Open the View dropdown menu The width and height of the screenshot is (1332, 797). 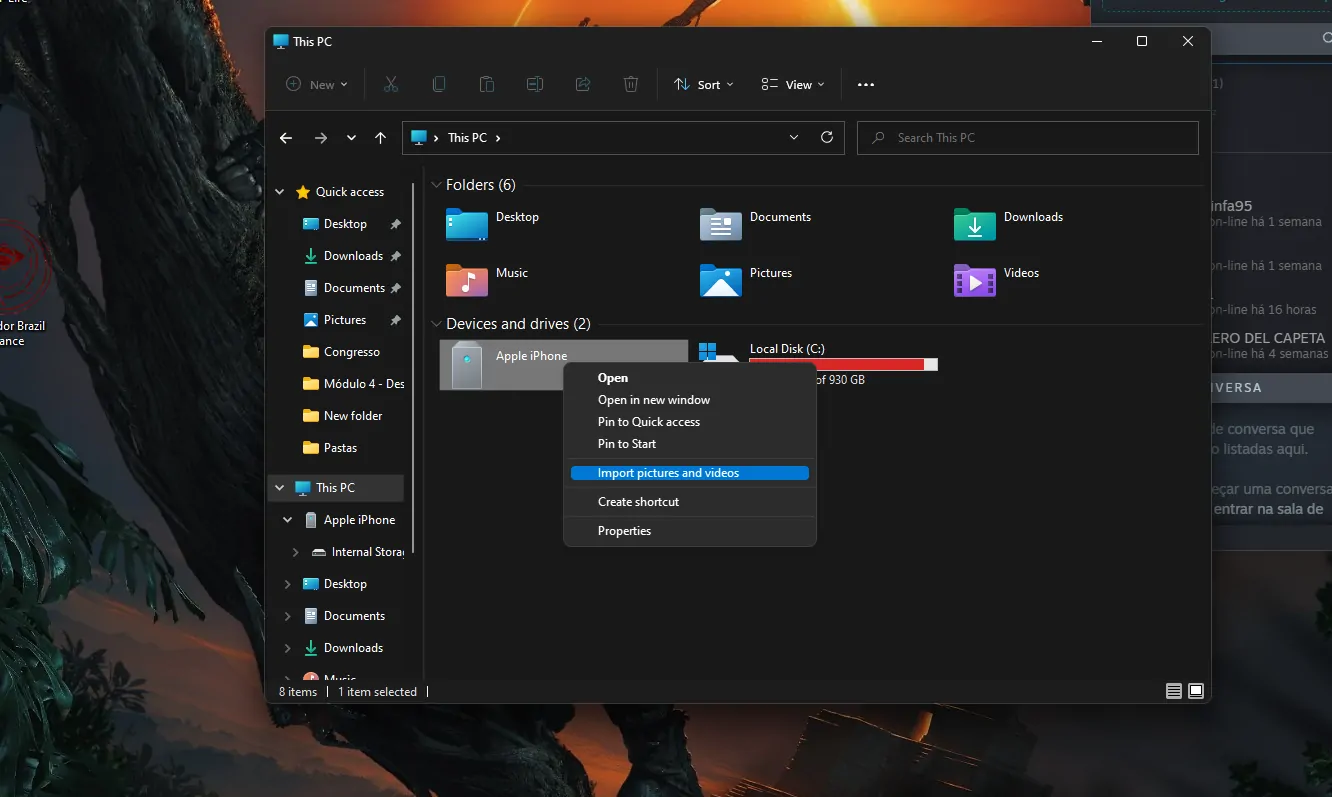[x=793, y=85]
